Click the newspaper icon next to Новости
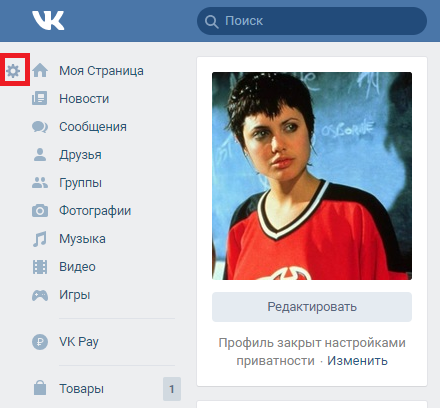440x408 pixels. coord(40,99)
